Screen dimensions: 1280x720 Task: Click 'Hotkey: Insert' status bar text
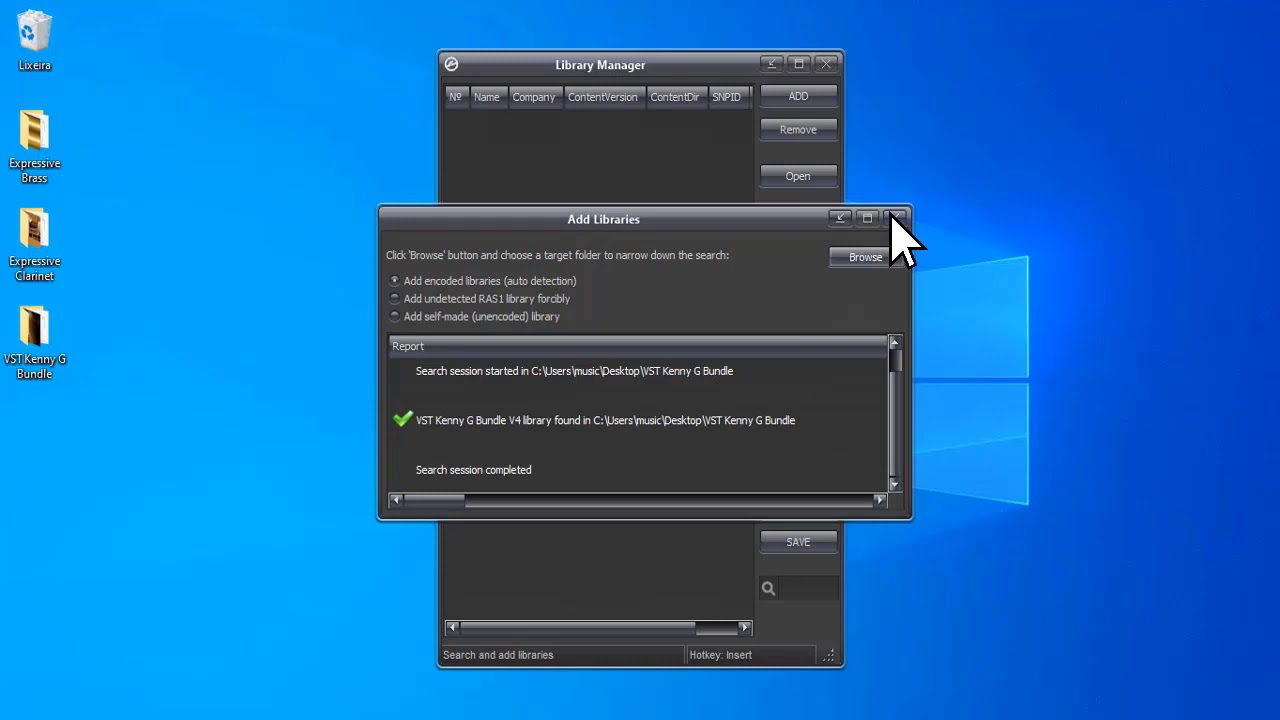720,655
